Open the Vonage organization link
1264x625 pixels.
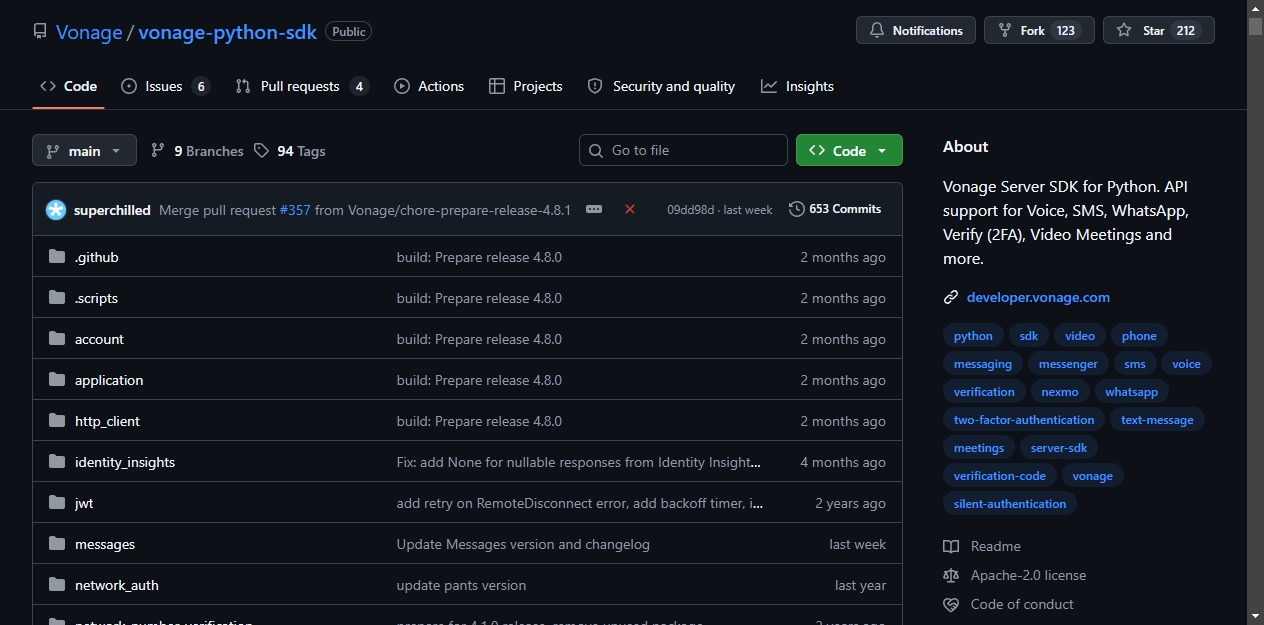pyautogui.click(x=89, y=32)
